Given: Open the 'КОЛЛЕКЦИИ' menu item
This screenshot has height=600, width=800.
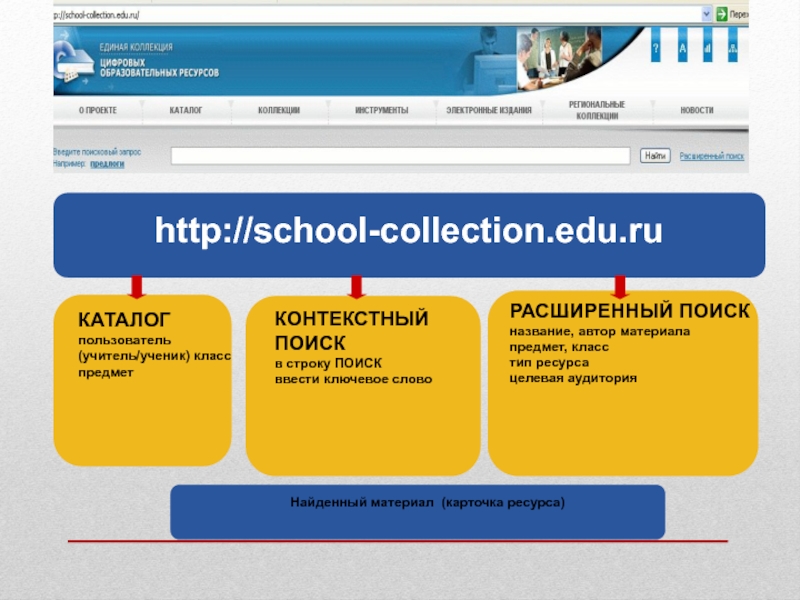Looking at the screenshot, I should [x=279, y=110].
